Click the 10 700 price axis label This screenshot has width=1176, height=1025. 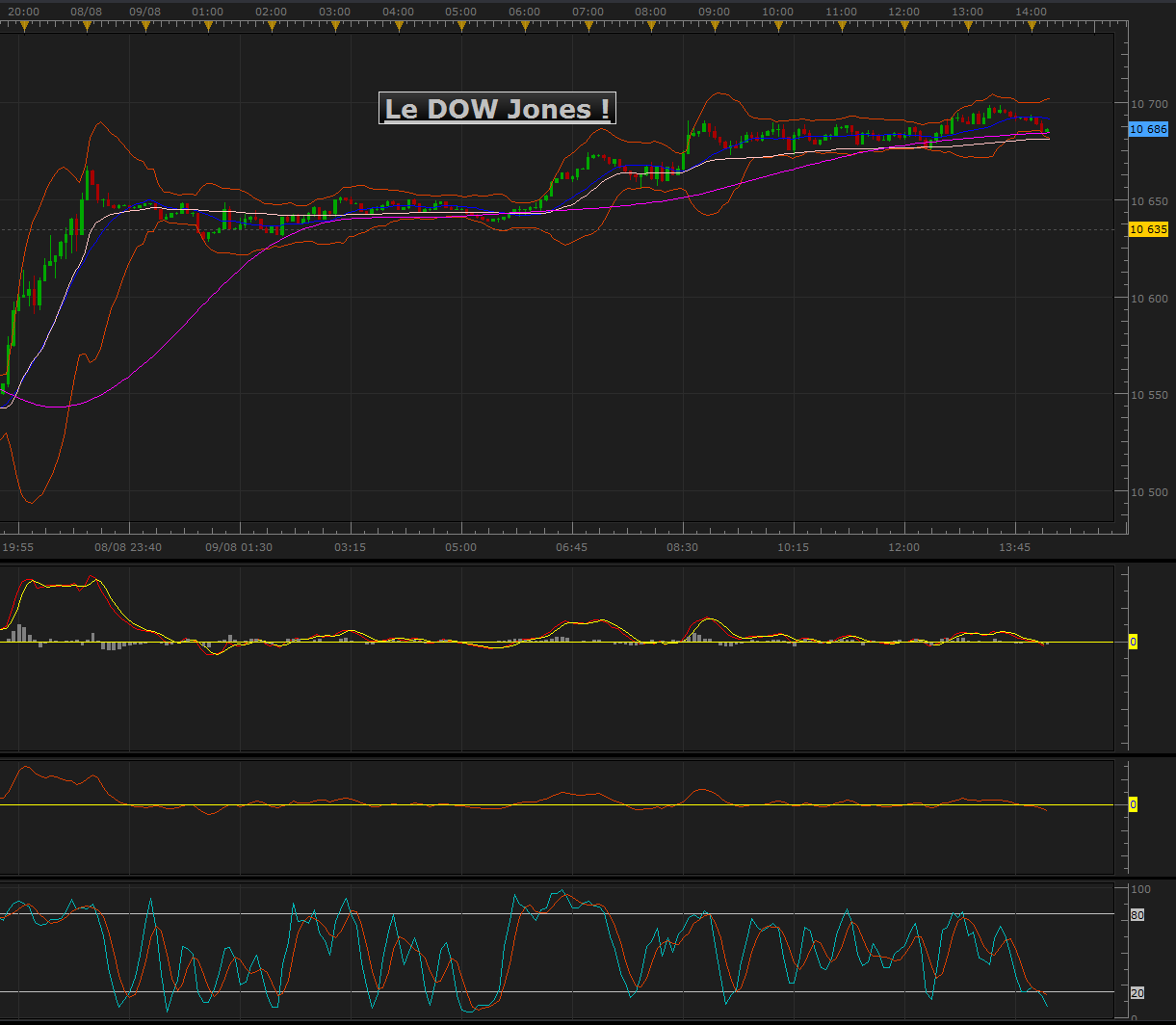pyautogui.click(x=1148, y=103)
